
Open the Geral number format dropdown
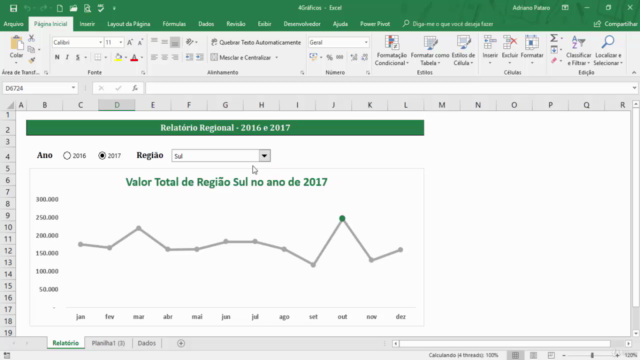point(366,42)
